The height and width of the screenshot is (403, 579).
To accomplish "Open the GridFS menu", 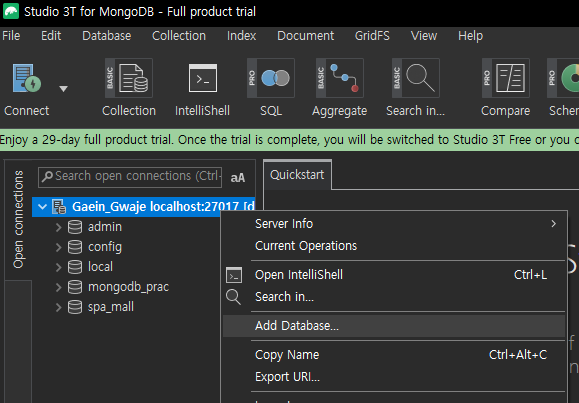I will click(x=372, y=36).
